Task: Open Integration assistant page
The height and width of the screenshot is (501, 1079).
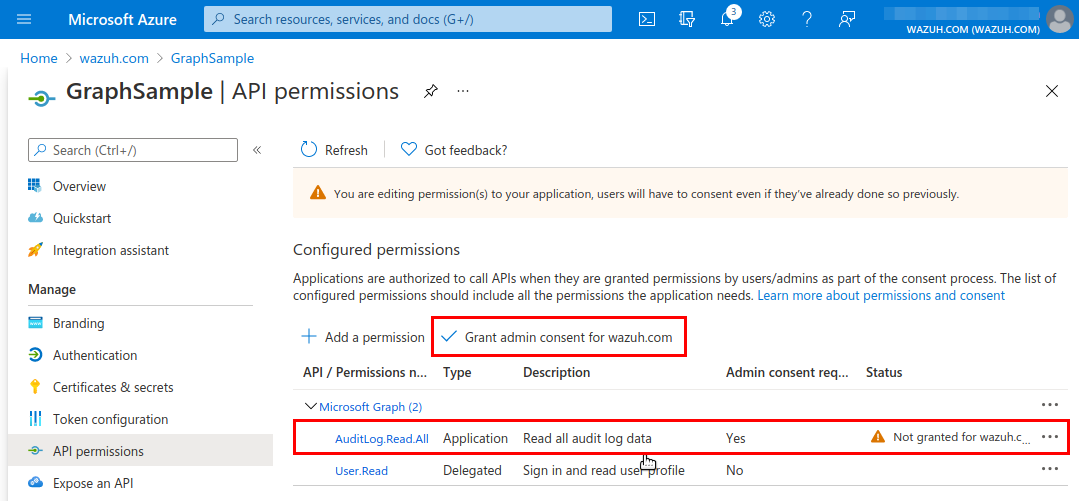Action: pos(111,250)
